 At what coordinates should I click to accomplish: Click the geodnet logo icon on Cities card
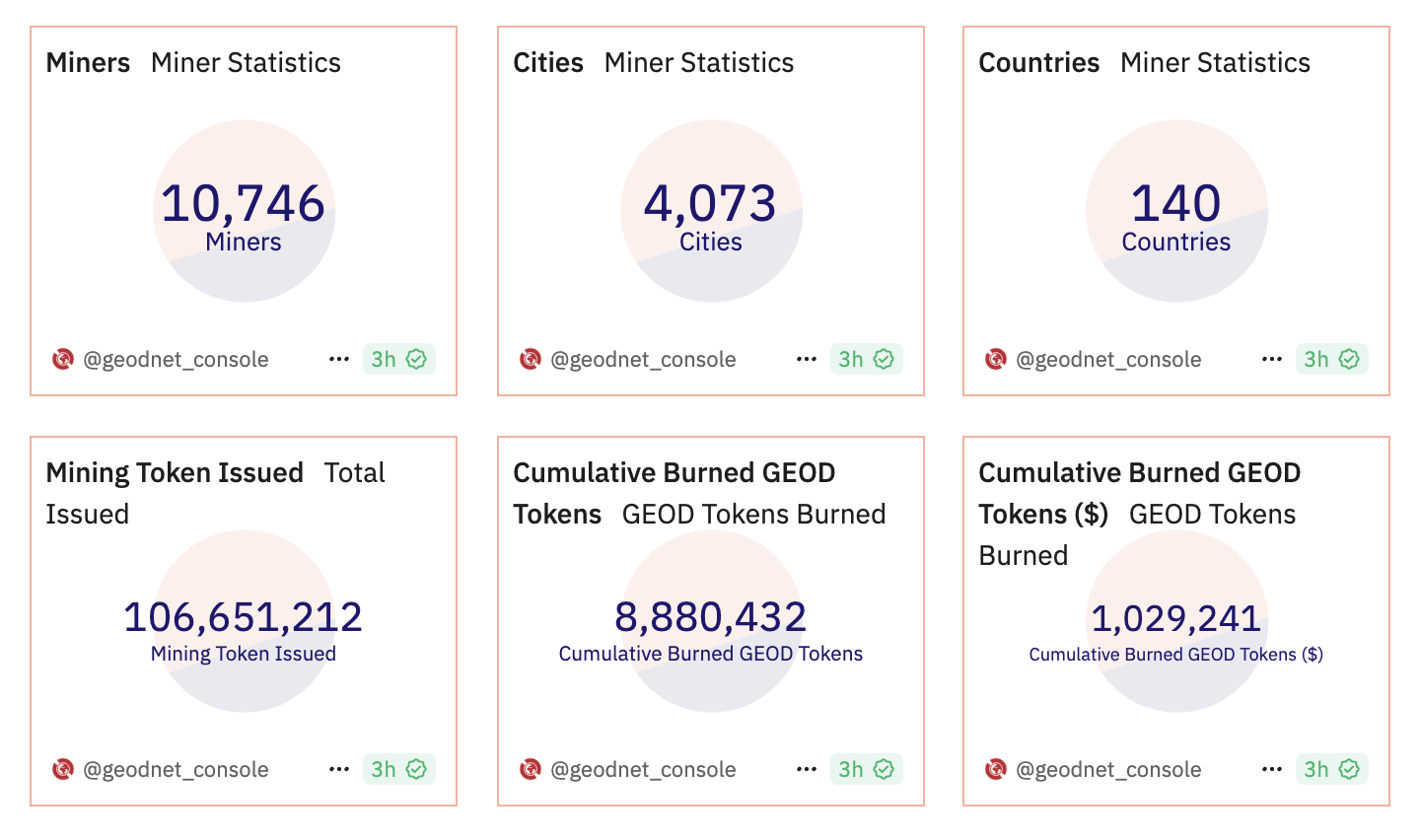(x=531, y=359)
